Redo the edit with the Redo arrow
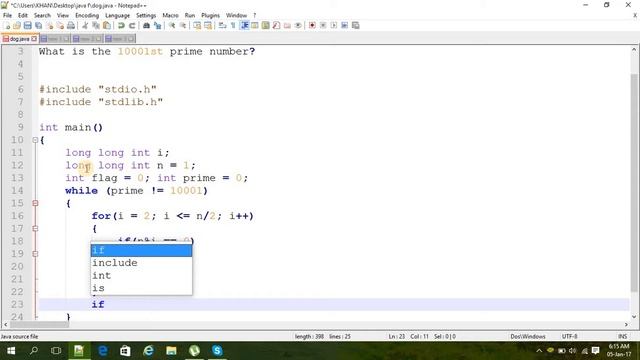The height and width of the screenshot is (360, 640). pos(132,26)
